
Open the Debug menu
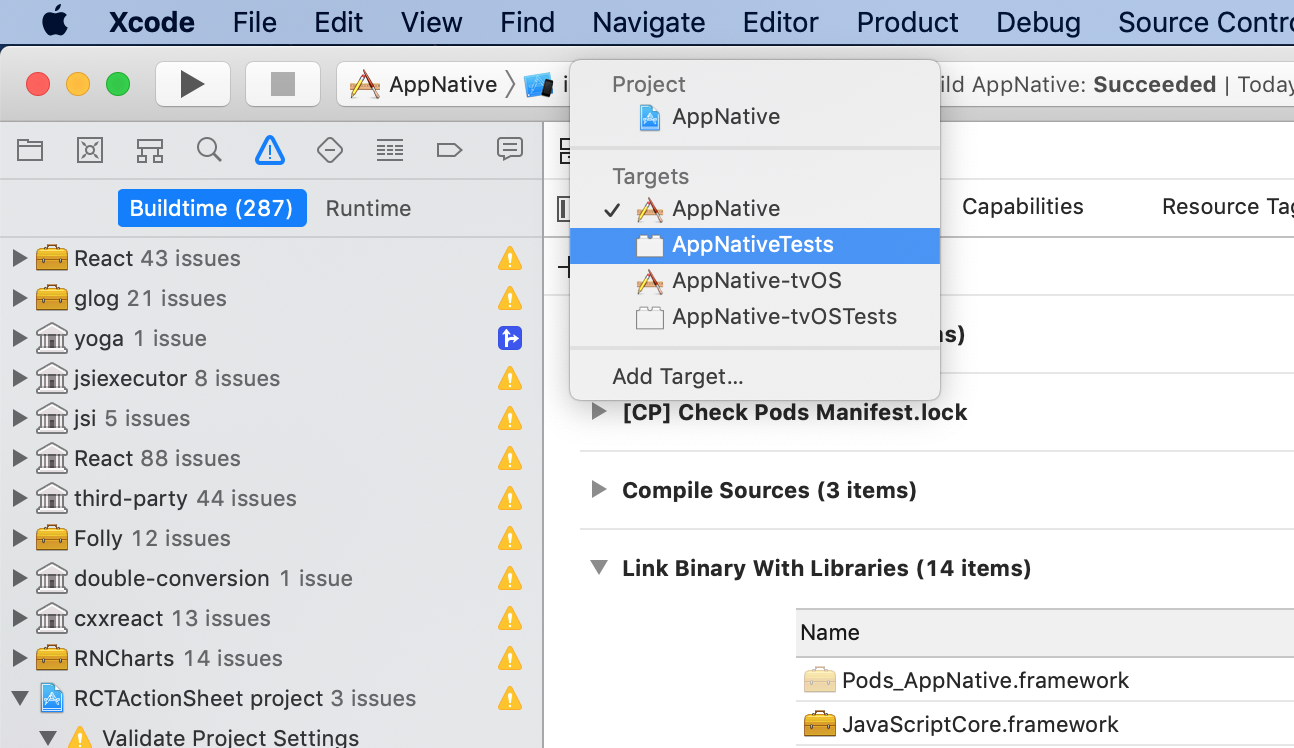pos(1038,22)
